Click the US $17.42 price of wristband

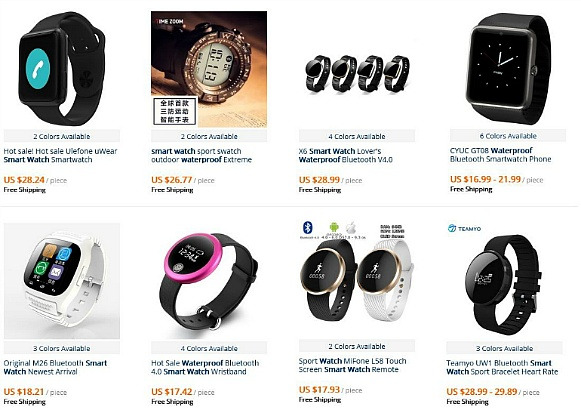point(172,392)
